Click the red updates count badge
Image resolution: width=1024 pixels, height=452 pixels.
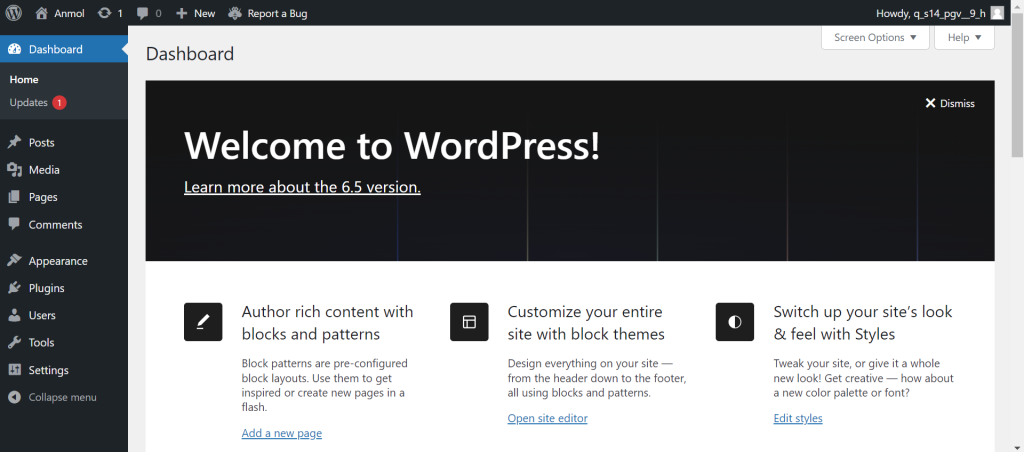point(59,103)
